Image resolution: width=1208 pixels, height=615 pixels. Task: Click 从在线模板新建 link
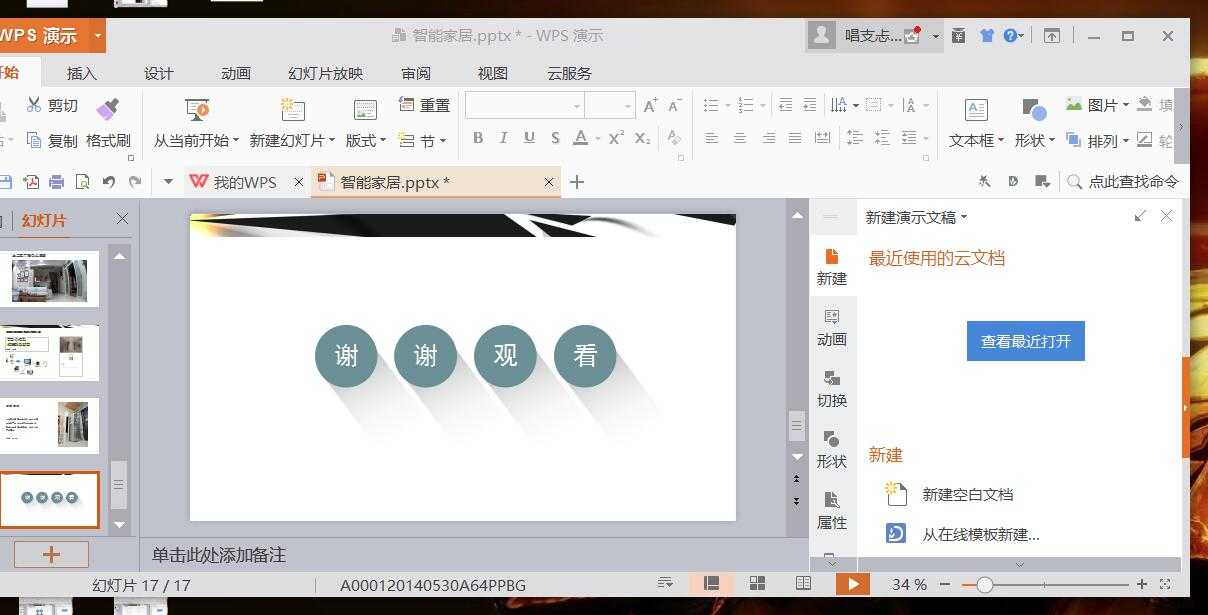pyautogui.click(x=980, y=534)
